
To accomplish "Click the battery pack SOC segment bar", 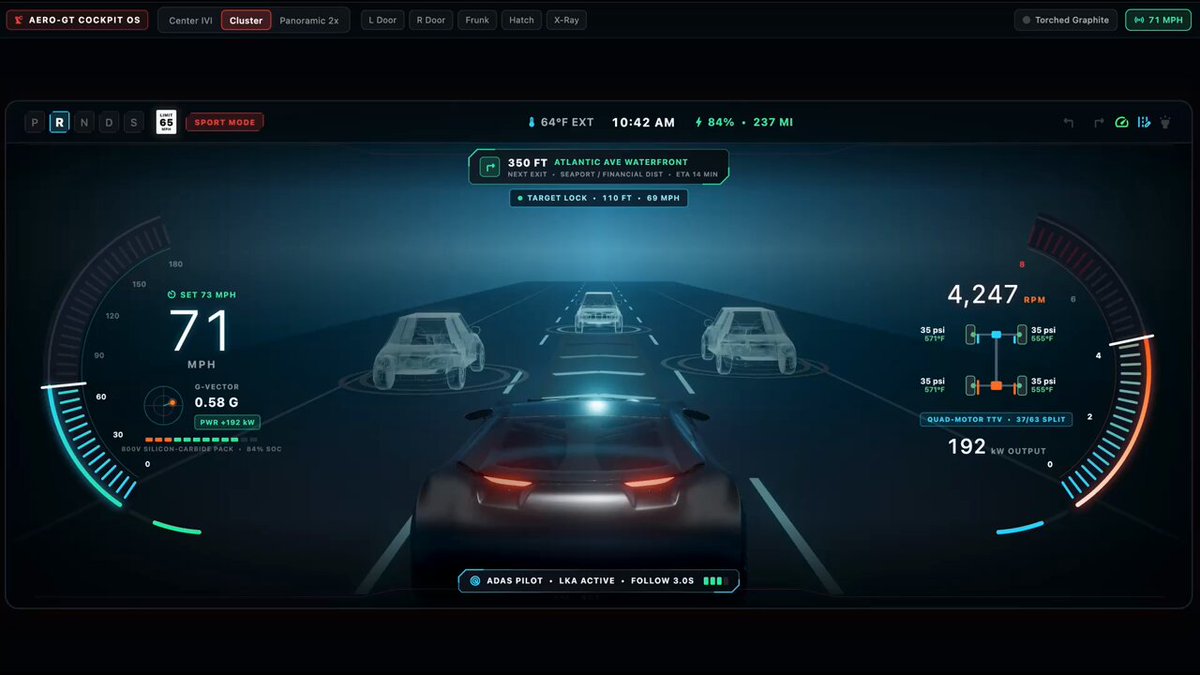I will pyautogui.click(x=201, y=439).
